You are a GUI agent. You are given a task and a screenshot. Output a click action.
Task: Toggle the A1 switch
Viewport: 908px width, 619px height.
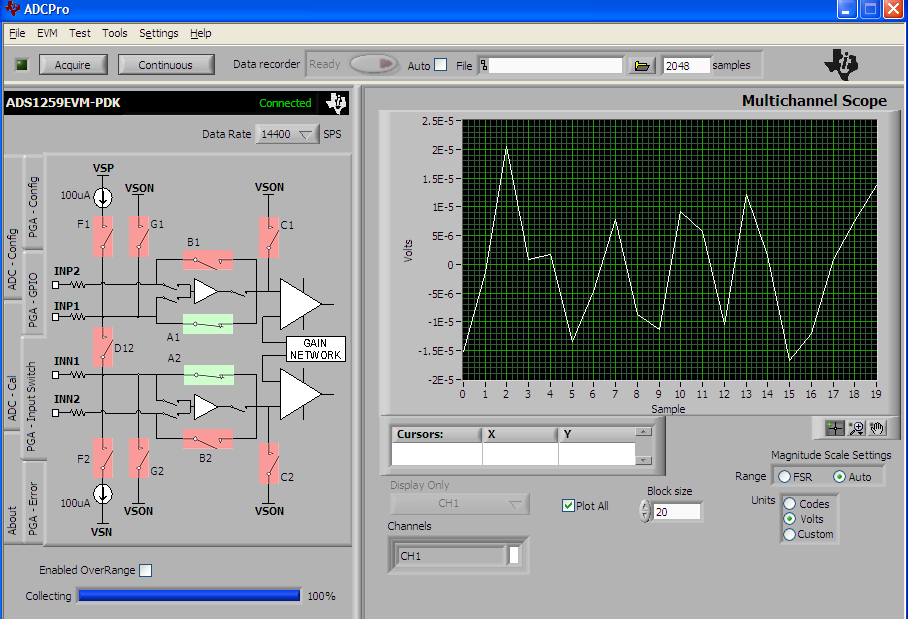click(208, 324)
